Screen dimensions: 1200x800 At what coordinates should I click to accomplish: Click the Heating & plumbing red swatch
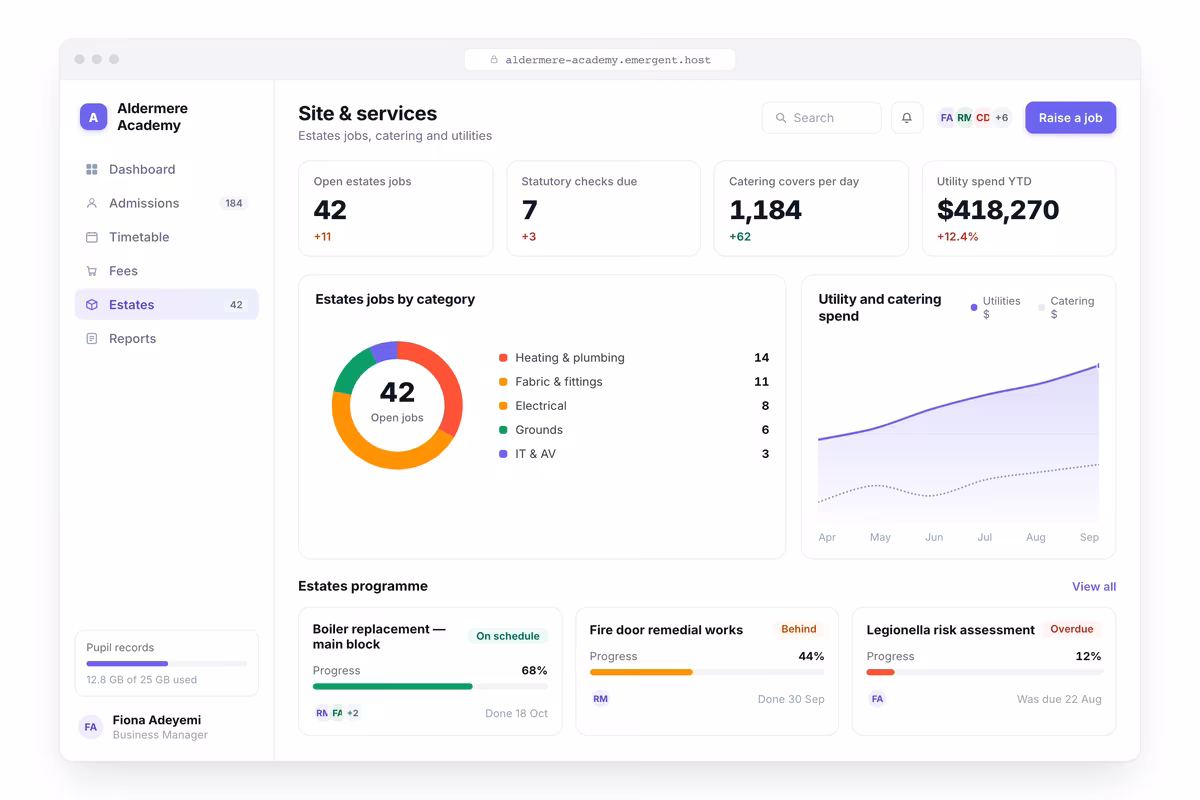pos(503,358)
